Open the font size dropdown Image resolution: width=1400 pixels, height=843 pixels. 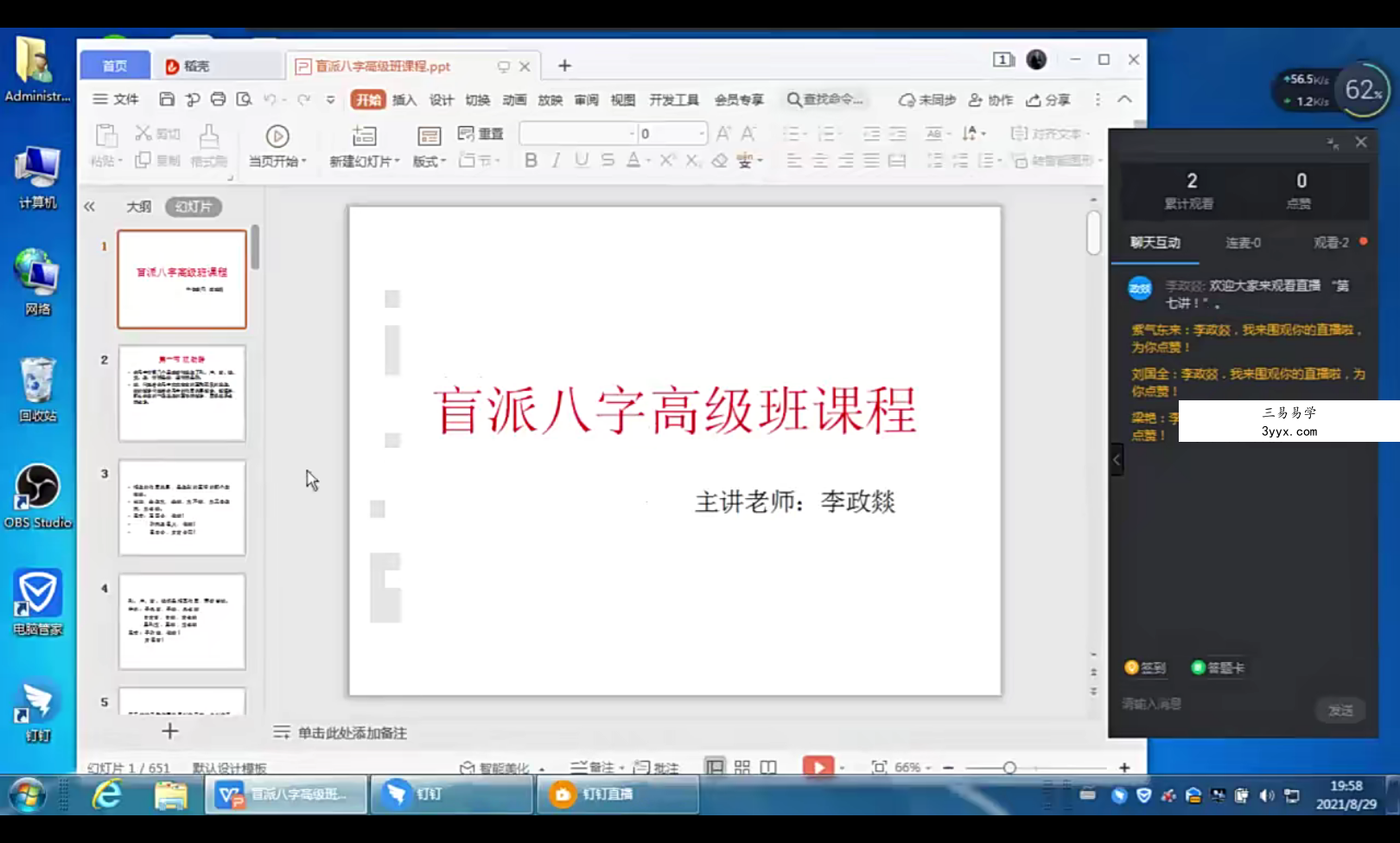coord(701,133)
